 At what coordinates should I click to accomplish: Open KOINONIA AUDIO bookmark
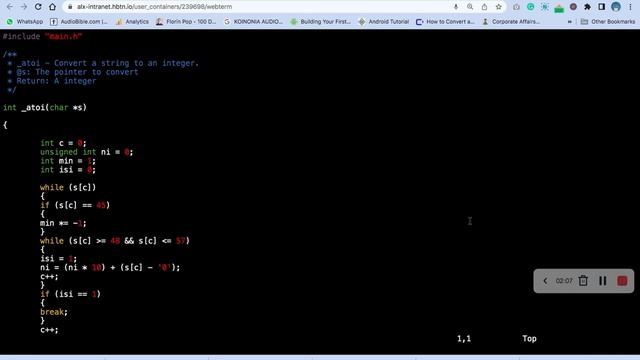point(253,22)
